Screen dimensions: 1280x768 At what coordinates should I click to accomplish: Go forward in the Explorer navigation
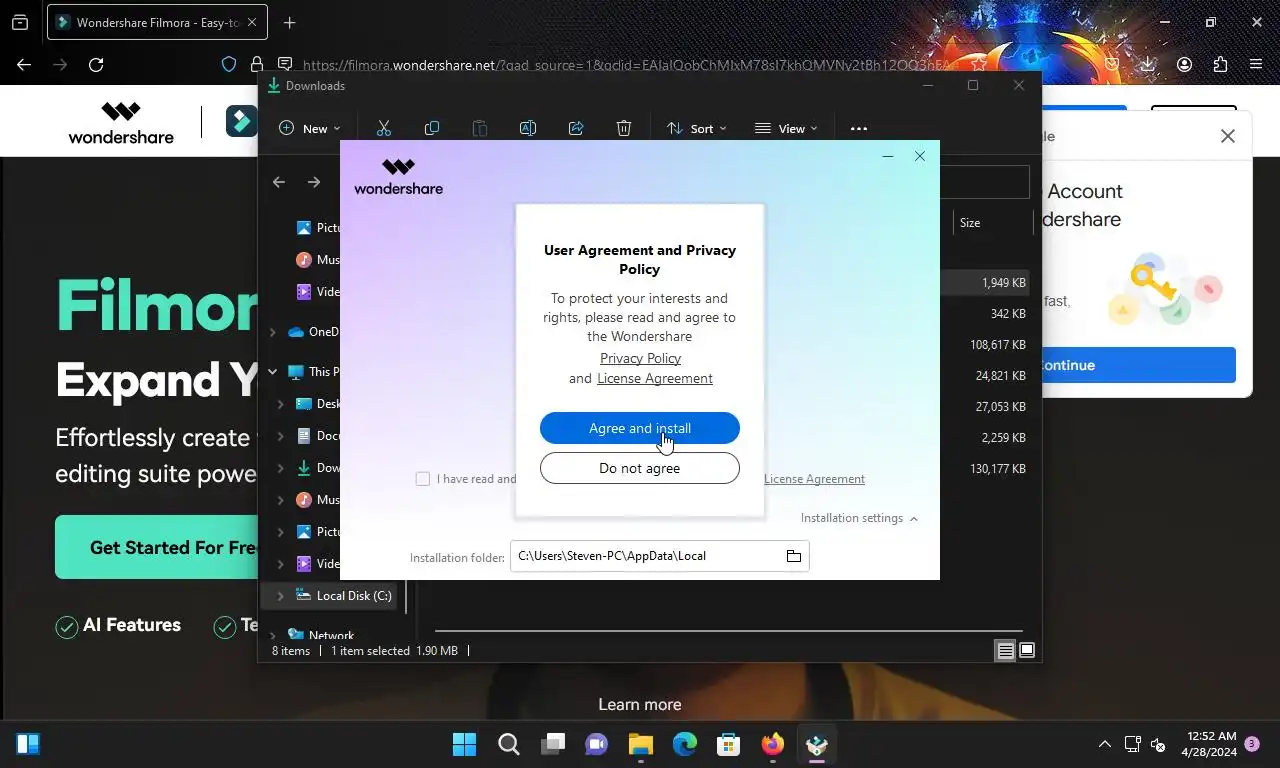coord(314,182)
